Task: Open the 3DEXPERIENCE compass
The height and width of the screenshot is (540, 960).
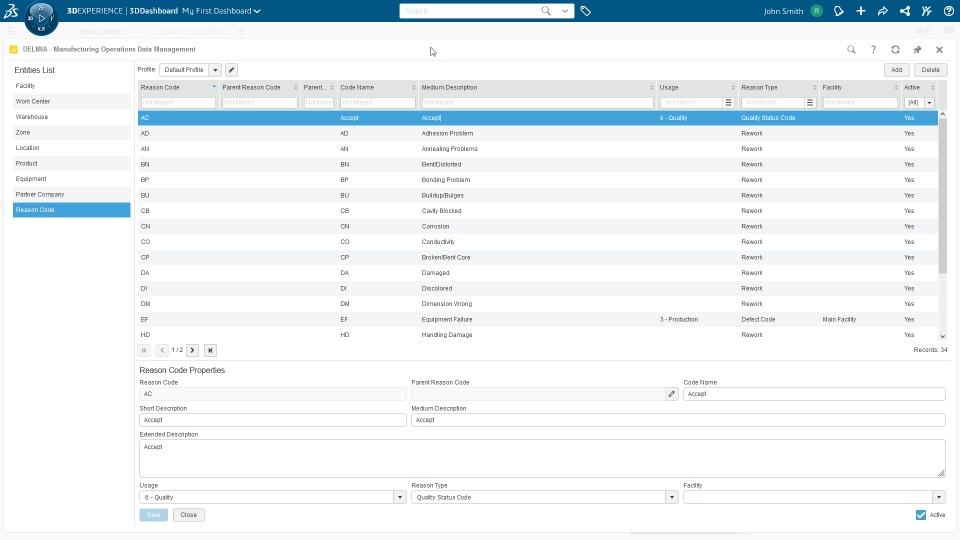Action: pos(41,18)
